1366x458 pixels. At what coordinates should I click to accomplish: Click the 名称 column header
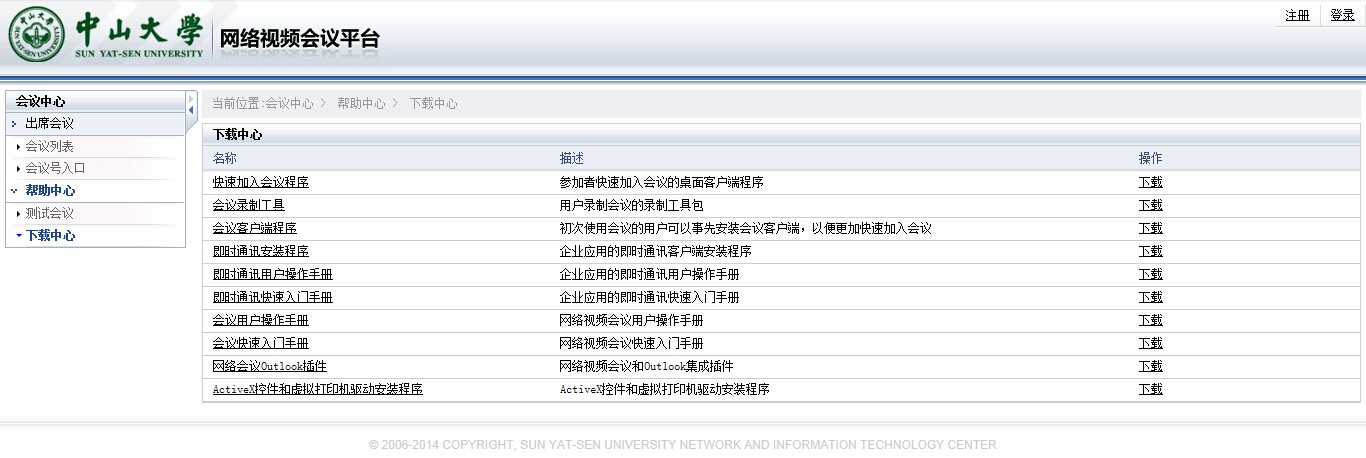225,159
